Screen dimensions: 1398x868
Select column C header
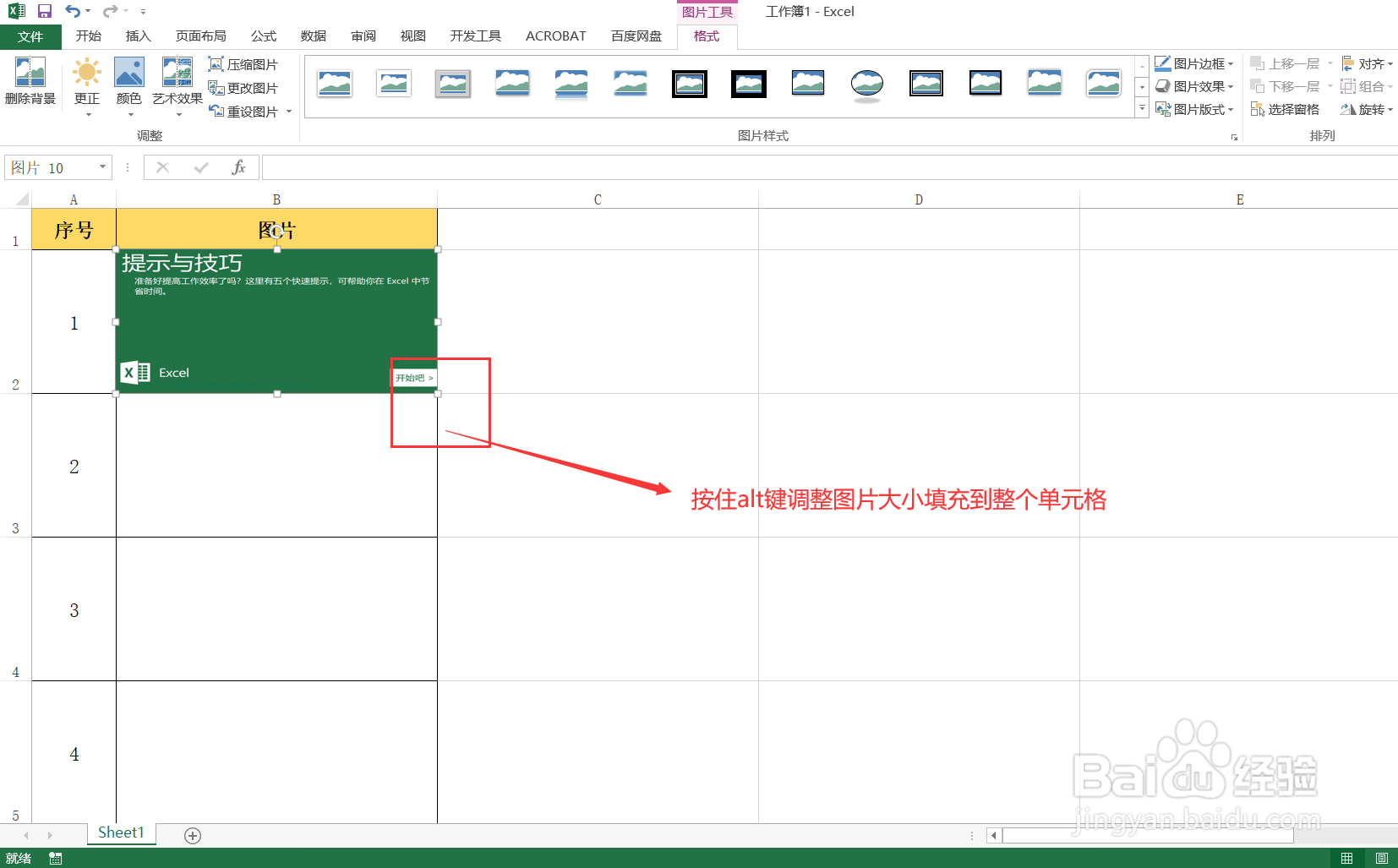click(x=598, y=199)
